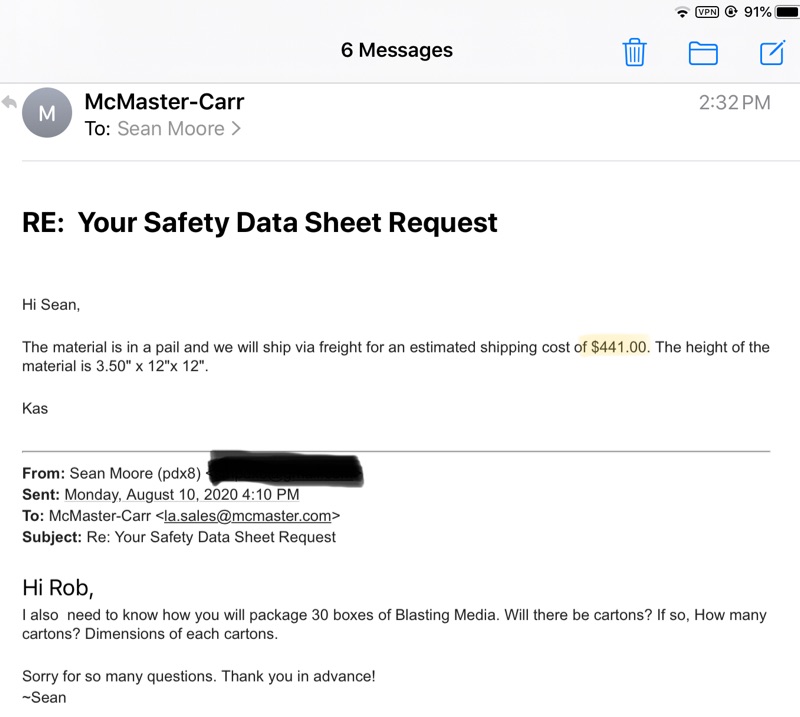Image resolution: width=800 pixels, height=717 pixels.
Task: Open the la.sales@mcmaster.com email link
Action: click(x=249, y=516)
